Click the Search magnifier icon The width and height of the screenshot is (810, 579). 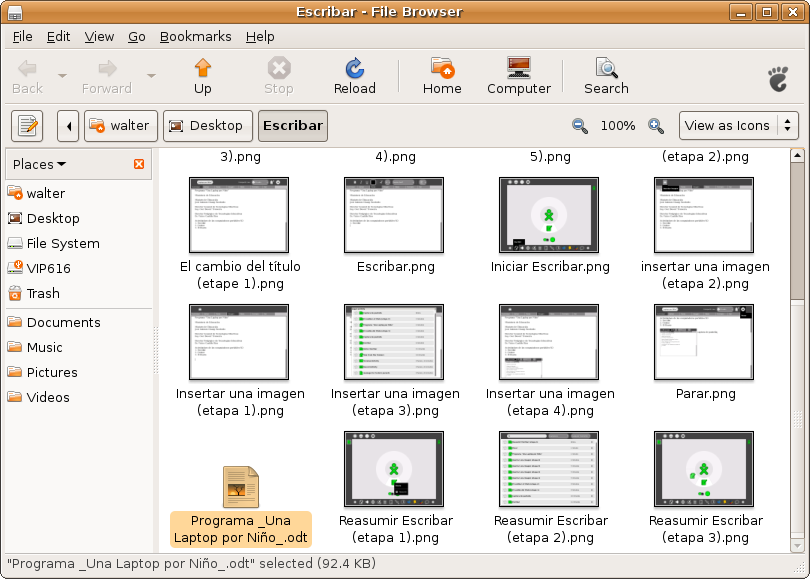(606, 69)
